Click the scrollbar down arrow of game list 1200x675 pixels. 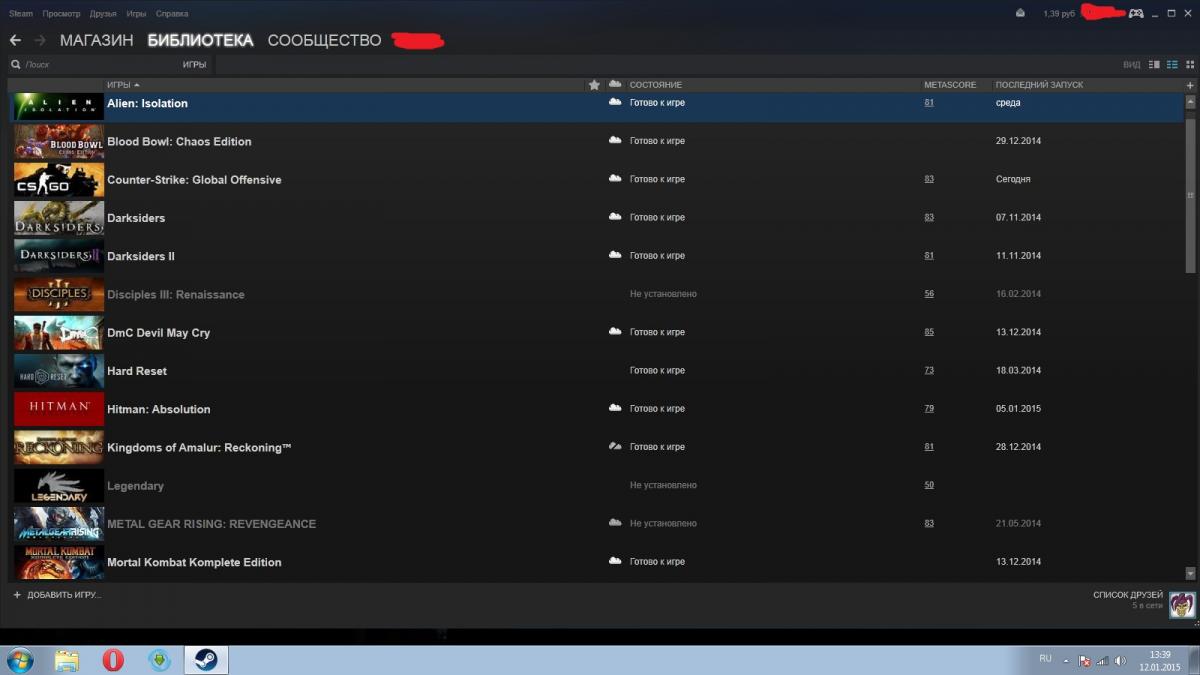[1190, 573]
